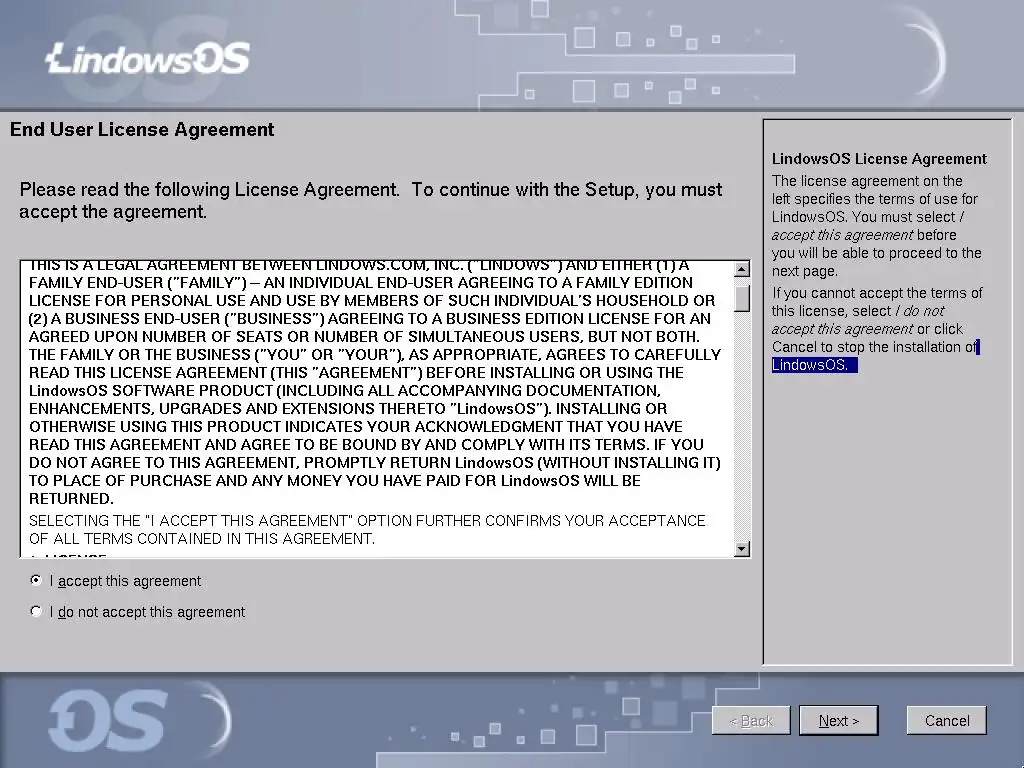1024x768 pixels.
Task: Click the license text scroll-up arrow
Action: pos(741,269)
